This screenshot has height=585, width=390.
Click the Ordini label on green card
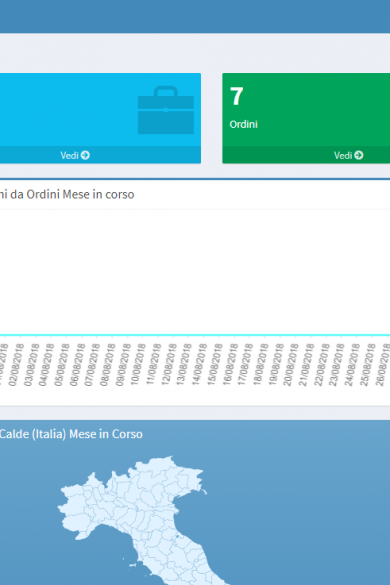tap(243, 124)
